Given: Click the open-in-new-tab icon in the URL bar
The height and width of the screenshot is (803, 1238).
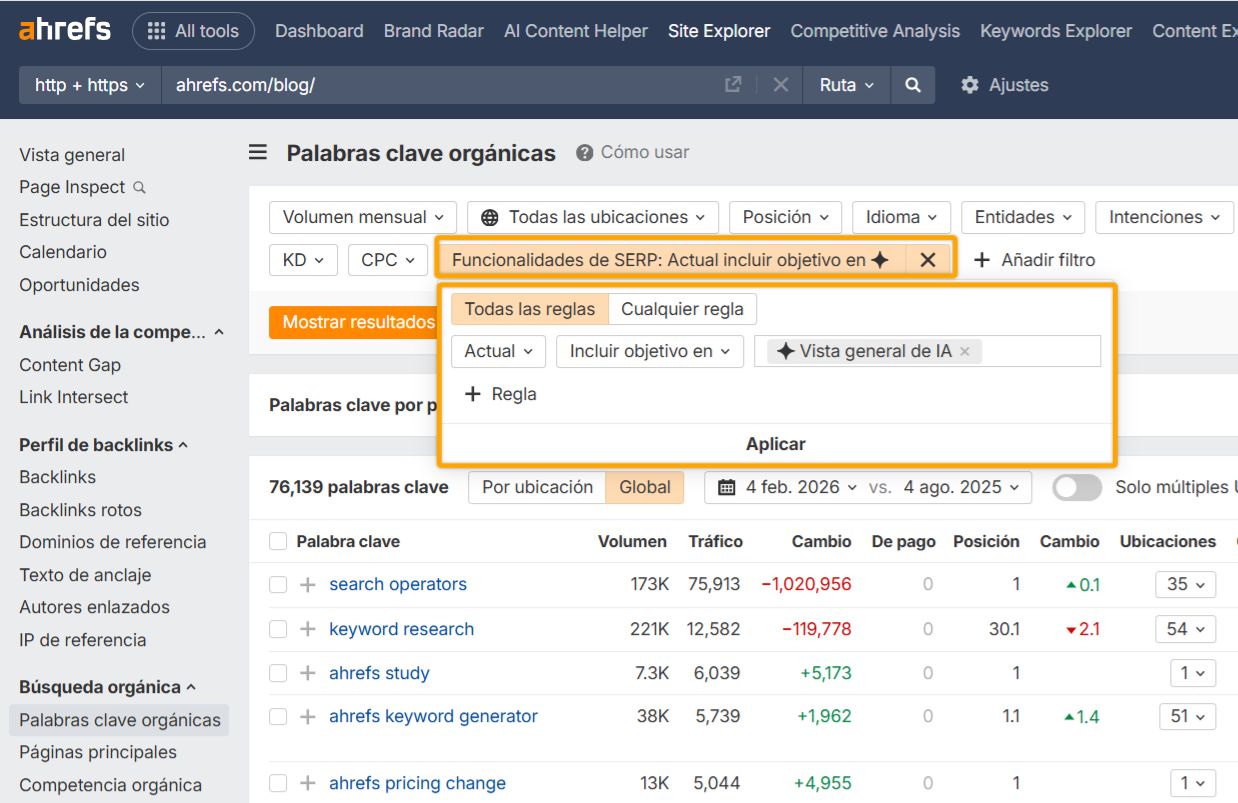Looking at the screenshot, I should pyautogui.click(x=733, y=85).
